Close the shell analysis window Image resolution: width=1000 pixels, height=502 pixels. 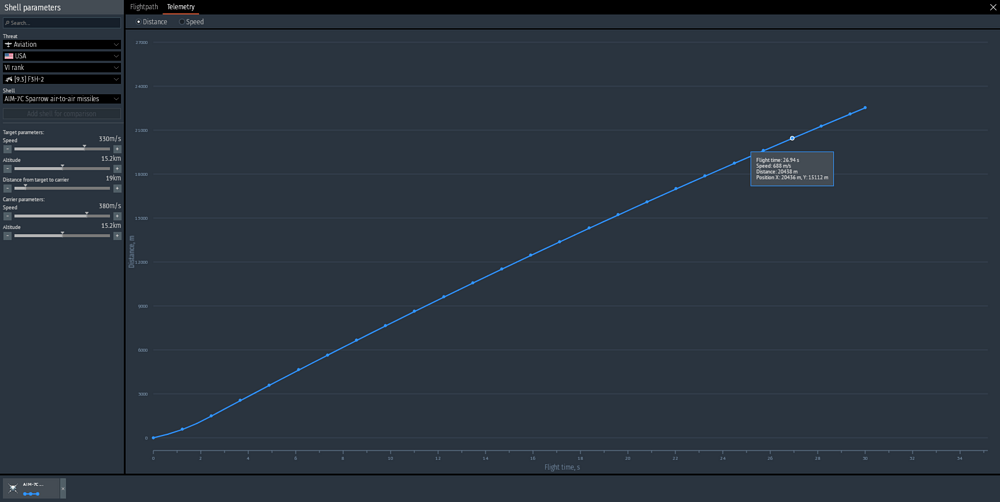(993, 7)
